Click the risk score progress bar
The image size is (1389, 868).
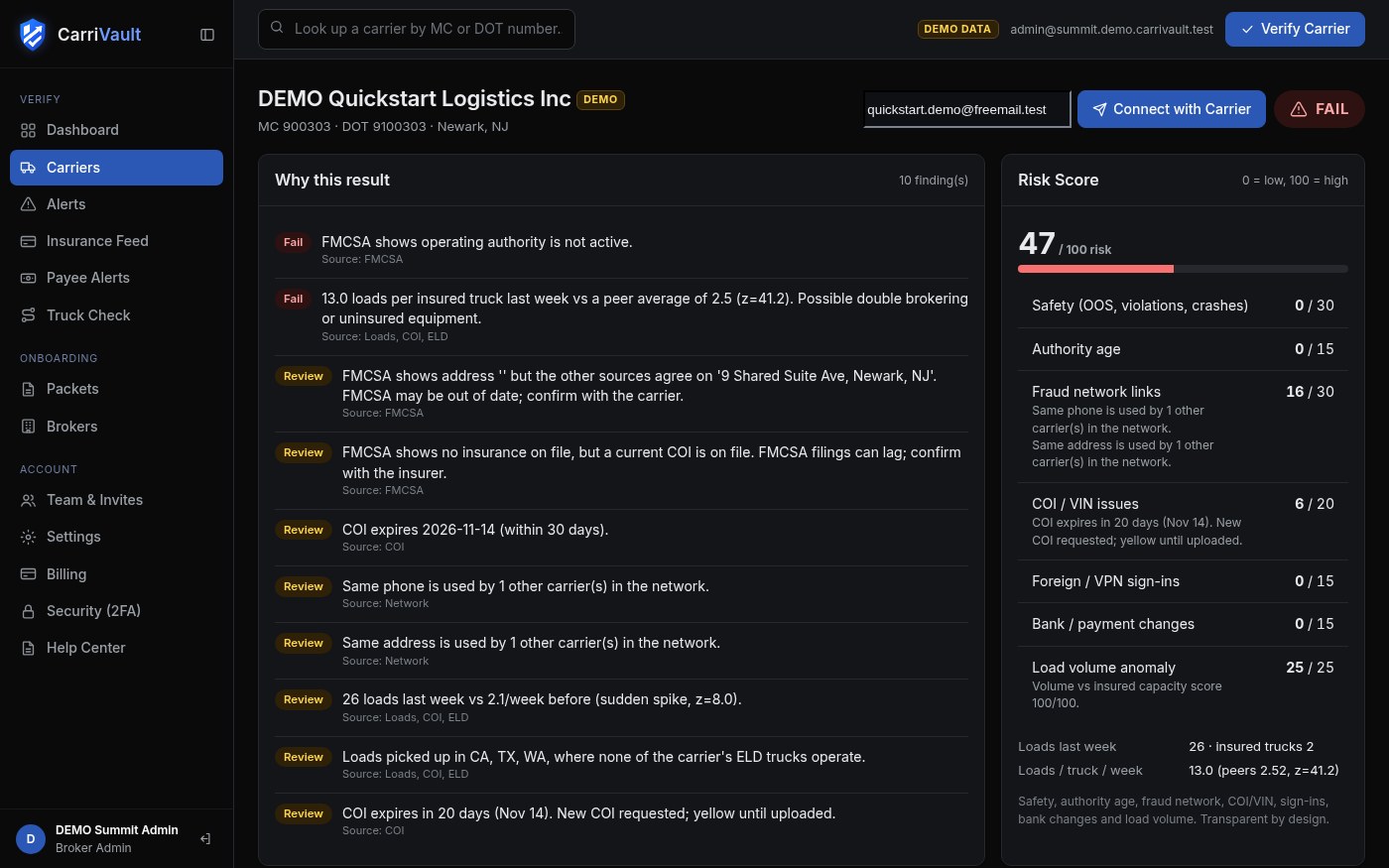click(x=1183, y=269)
